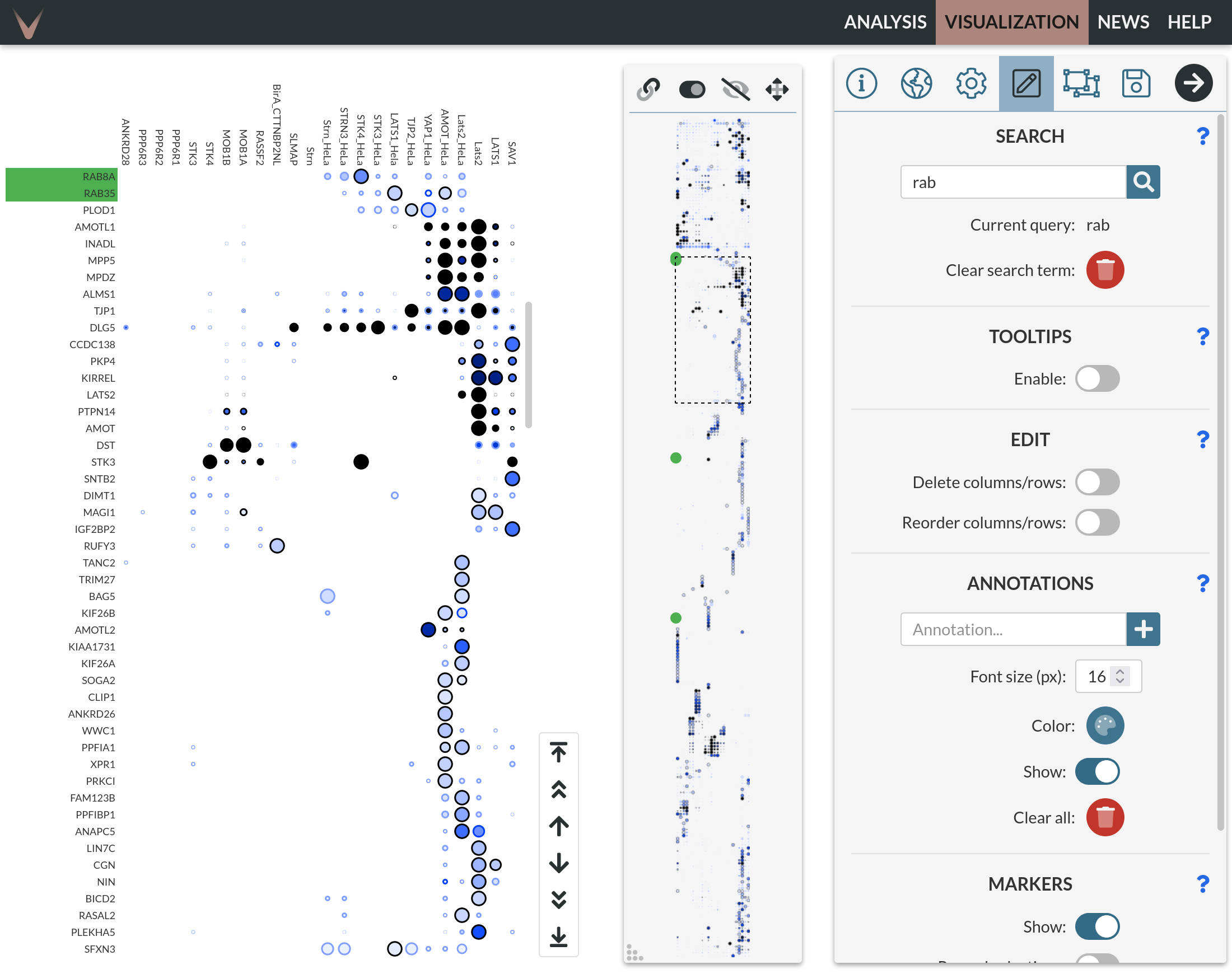The height and width of the screenshot is (974, 1232).
Task: Toggle Reorder columns/rows switch
Action: (x=1097, y=522)
